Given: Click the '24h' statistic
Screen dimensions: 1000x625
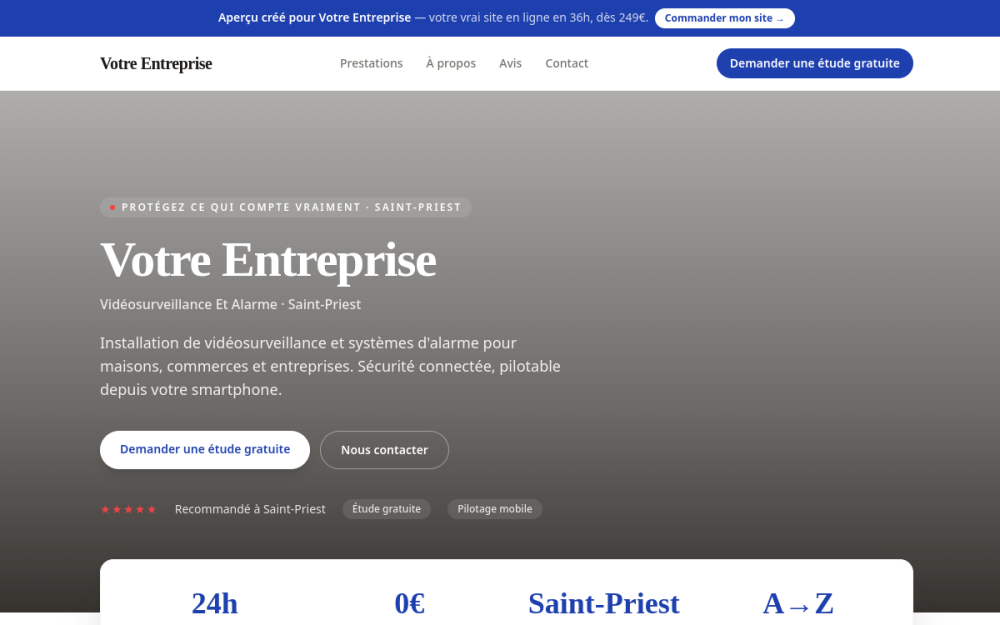Looking at the screenshot, I should tap(215, 603).
